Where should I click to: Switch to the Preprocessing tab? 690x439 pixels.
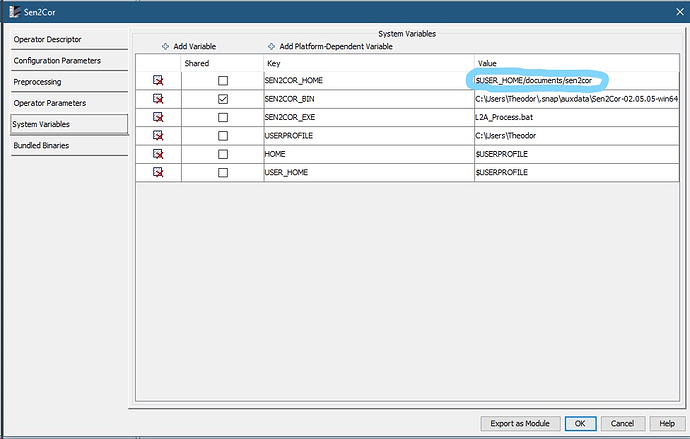(x=70, y=82)
